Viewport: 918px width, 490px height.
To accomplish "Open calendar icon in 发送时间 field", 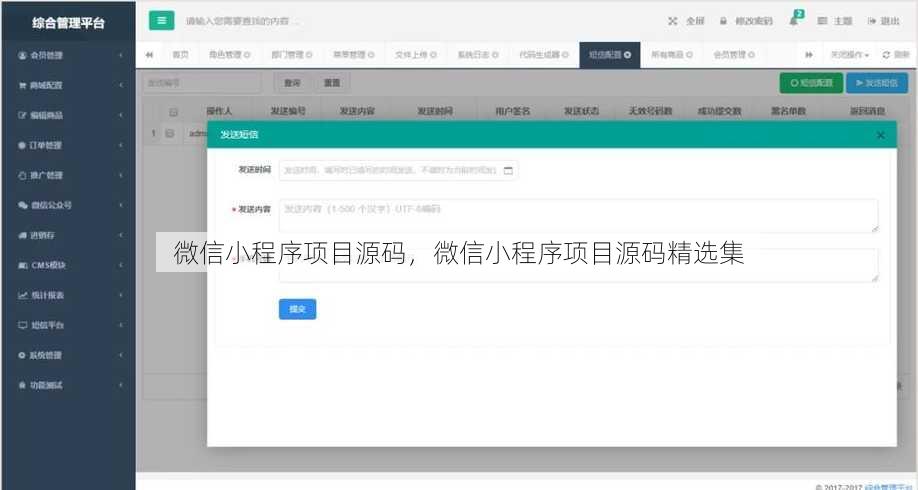I will 508,171.
